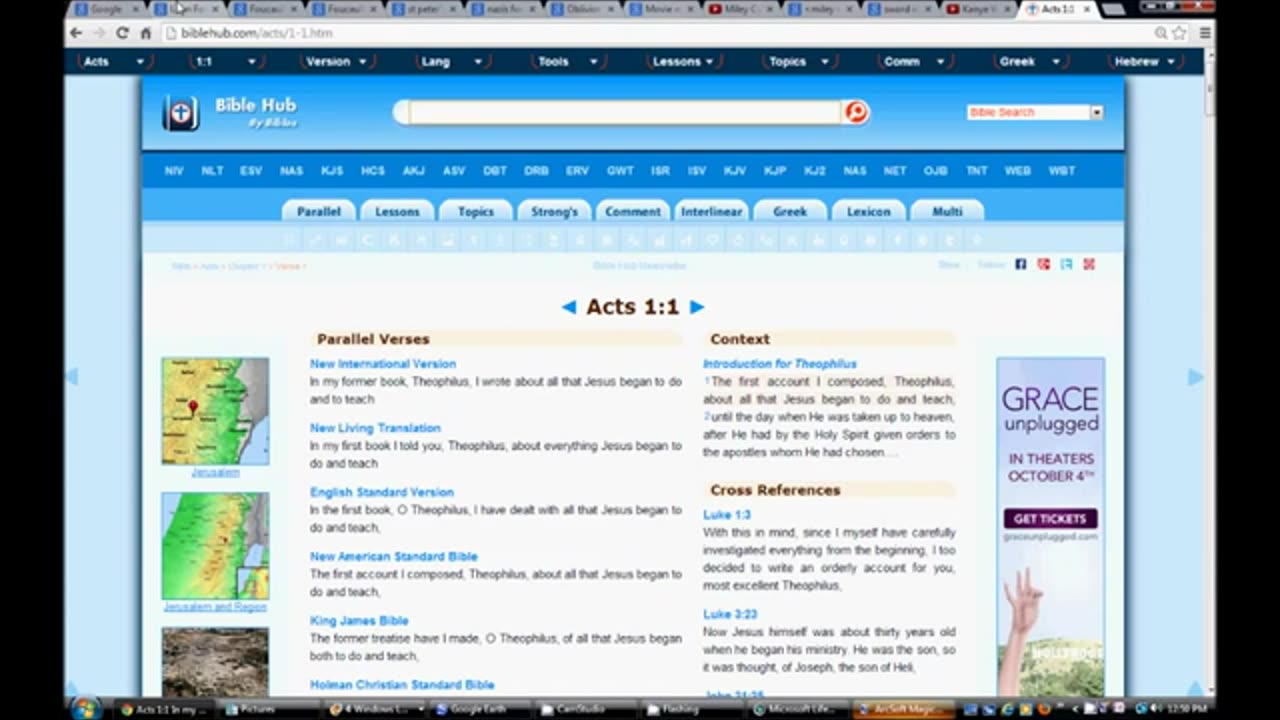The image size is (1280, 720).
Task: Click the browser back arrow
Action: coord(76,33)
